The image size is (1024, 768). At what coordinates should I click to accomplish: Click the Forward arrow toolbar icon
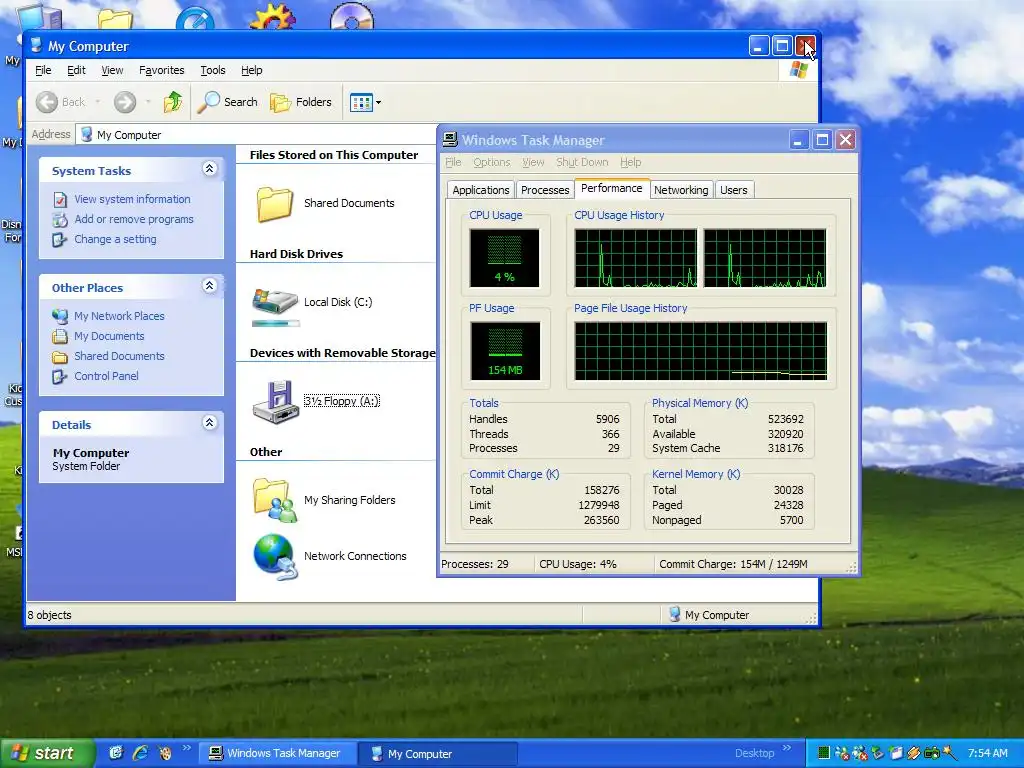(125, 102)
